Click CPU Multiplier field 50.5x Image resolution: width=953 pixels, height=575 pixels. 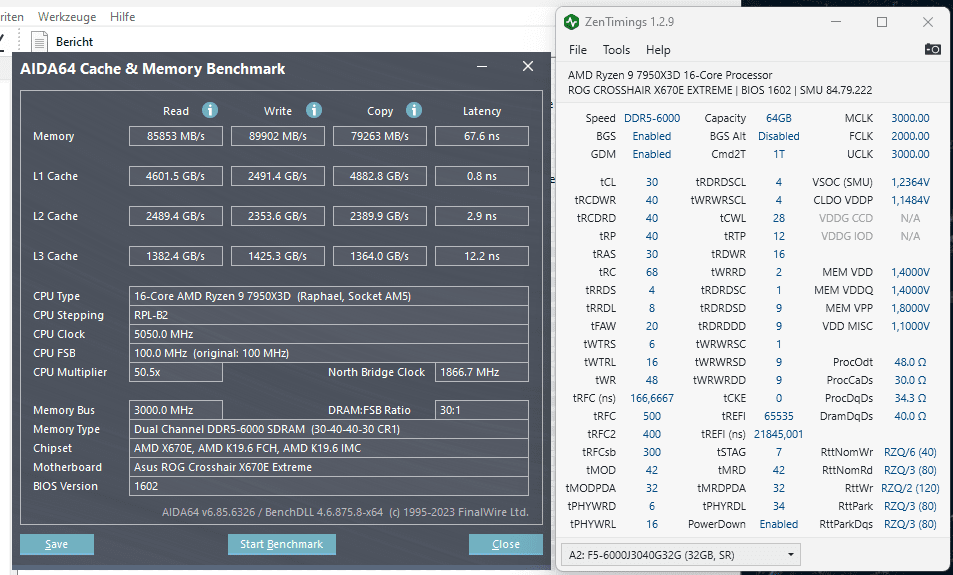[x=176, y=372]
